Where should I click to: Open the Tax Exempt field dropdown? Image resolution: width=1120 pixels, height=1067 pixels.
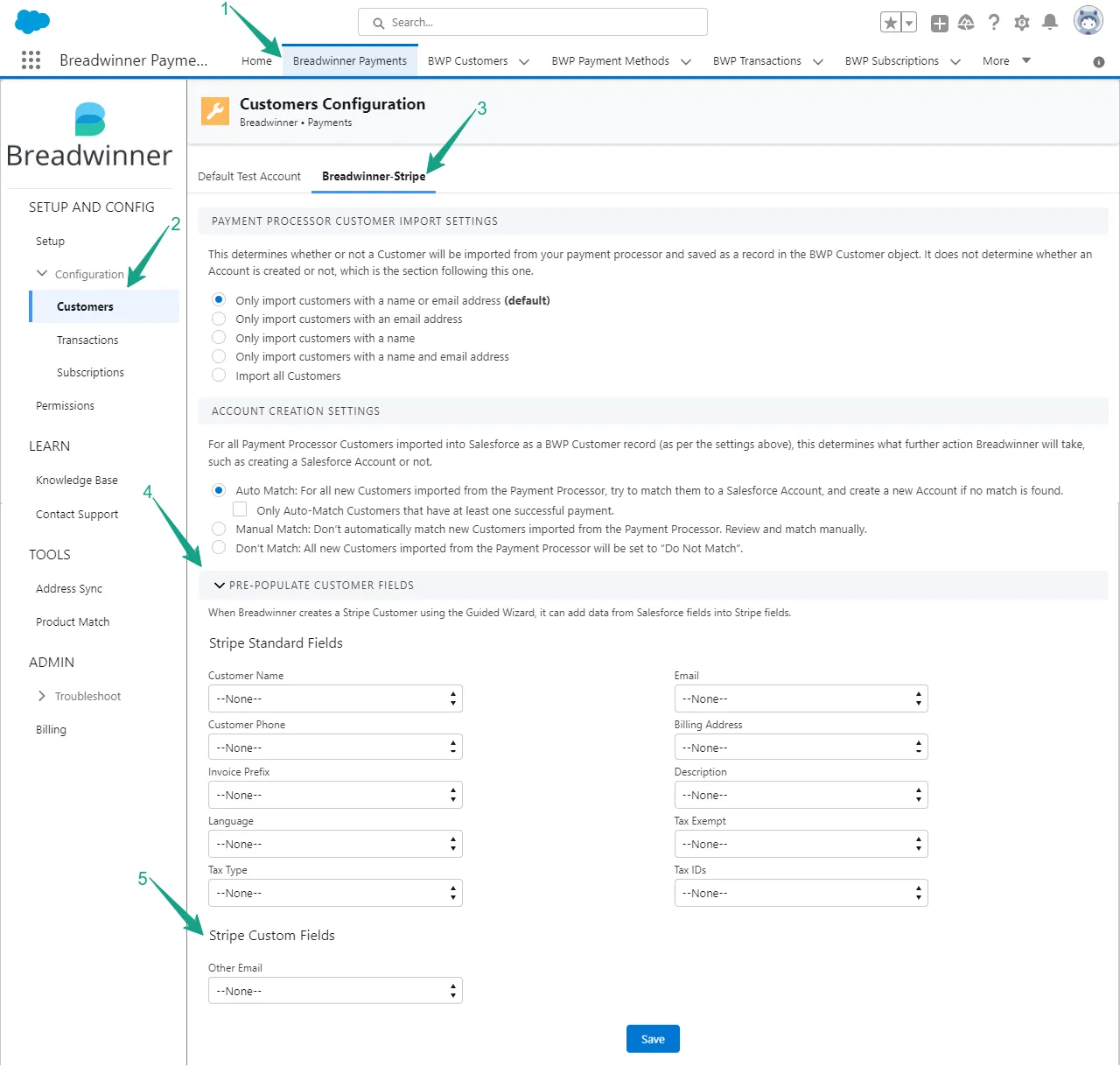801,844
